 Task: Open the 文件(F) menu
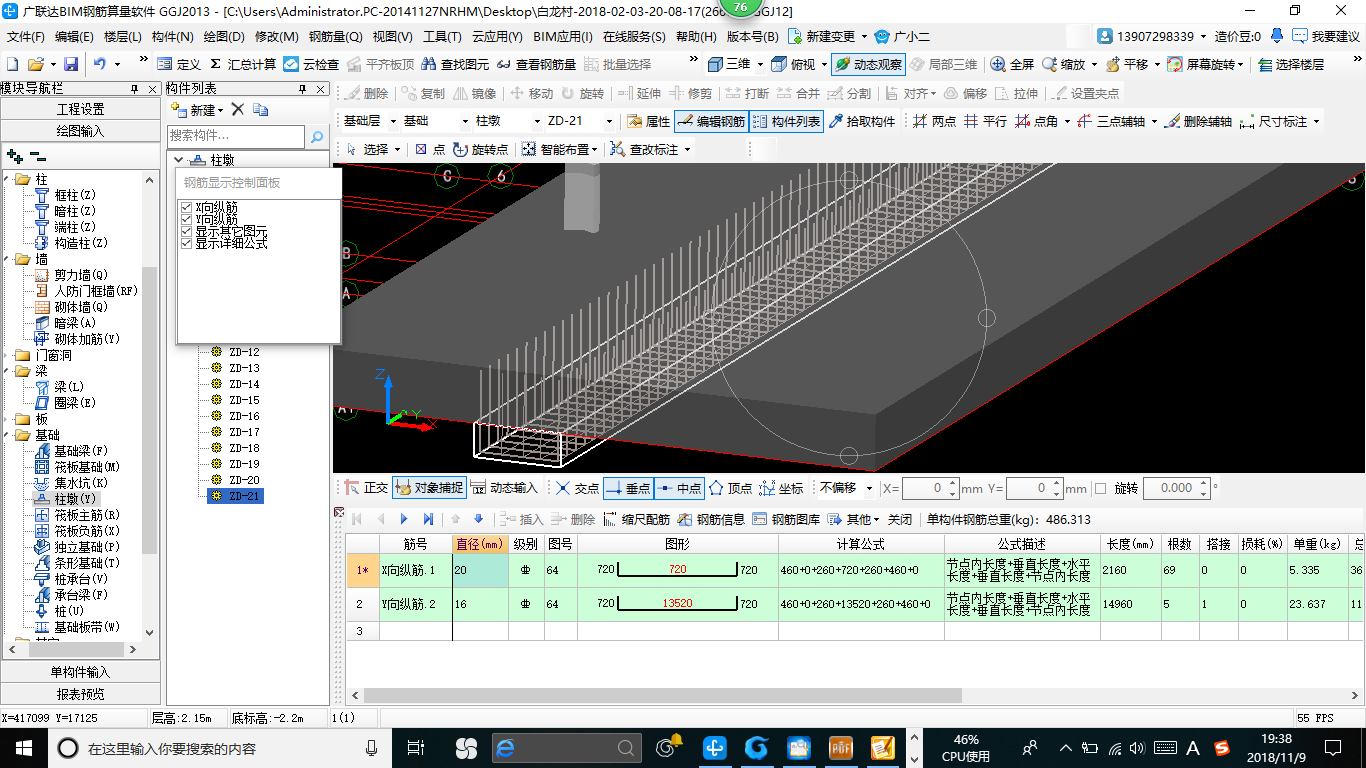(x=26, y=37)
